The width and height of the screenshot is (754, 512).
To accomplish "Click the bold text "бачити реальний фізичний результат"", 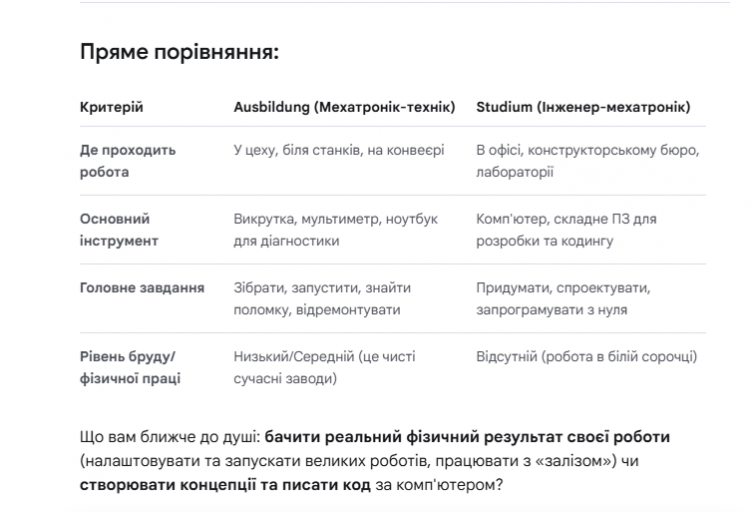I will 412,437.
